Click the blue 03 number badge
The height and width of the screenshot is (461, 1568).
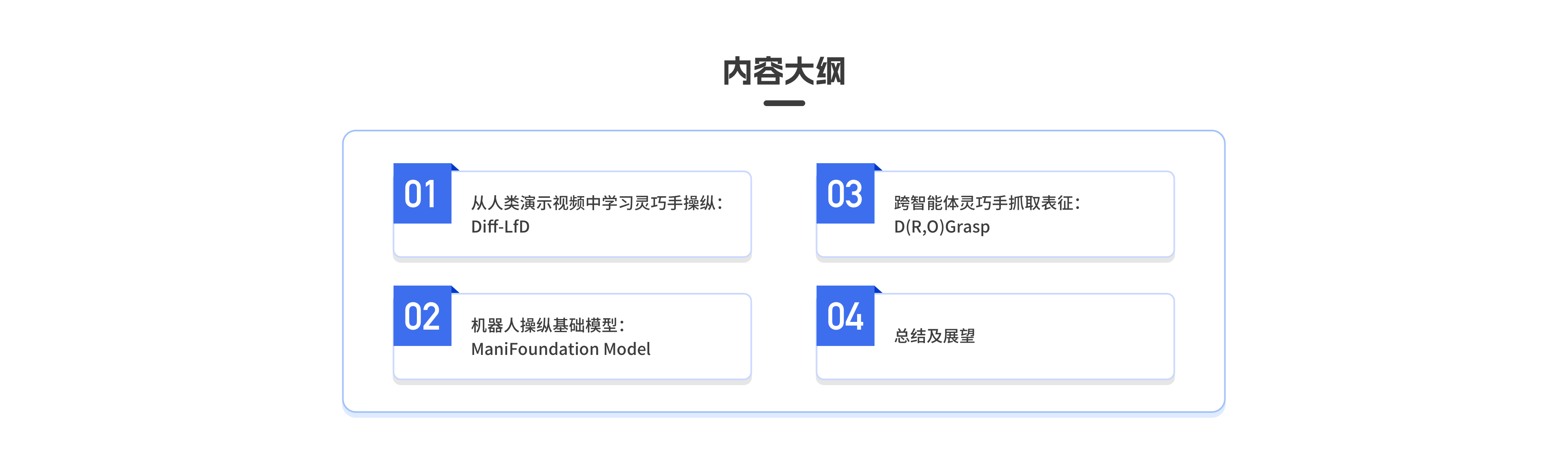[846, 193]
